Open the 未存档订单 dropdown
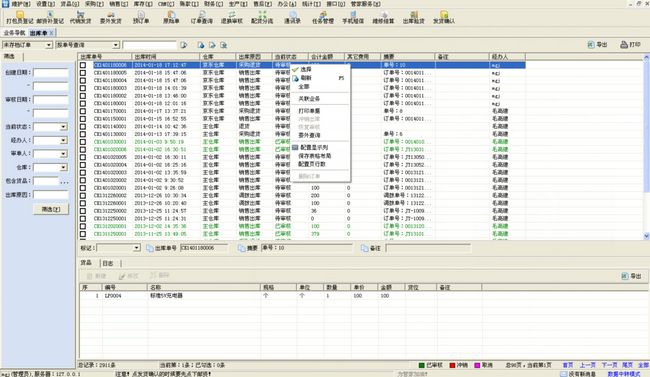The width and height of the screenshot is (650, 377). [x=49, y=45]
